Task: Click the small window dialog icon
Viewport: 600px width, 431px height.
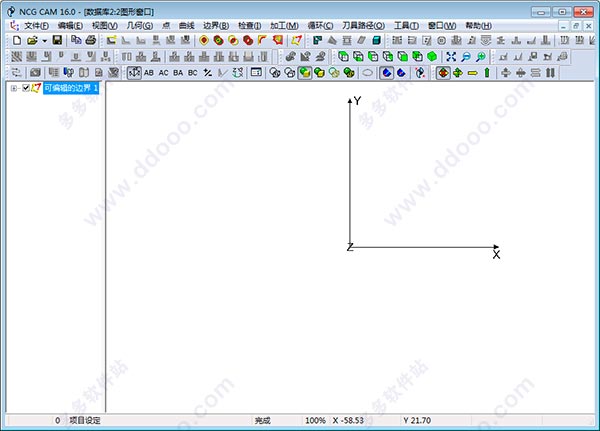Action: click(256, 73)
